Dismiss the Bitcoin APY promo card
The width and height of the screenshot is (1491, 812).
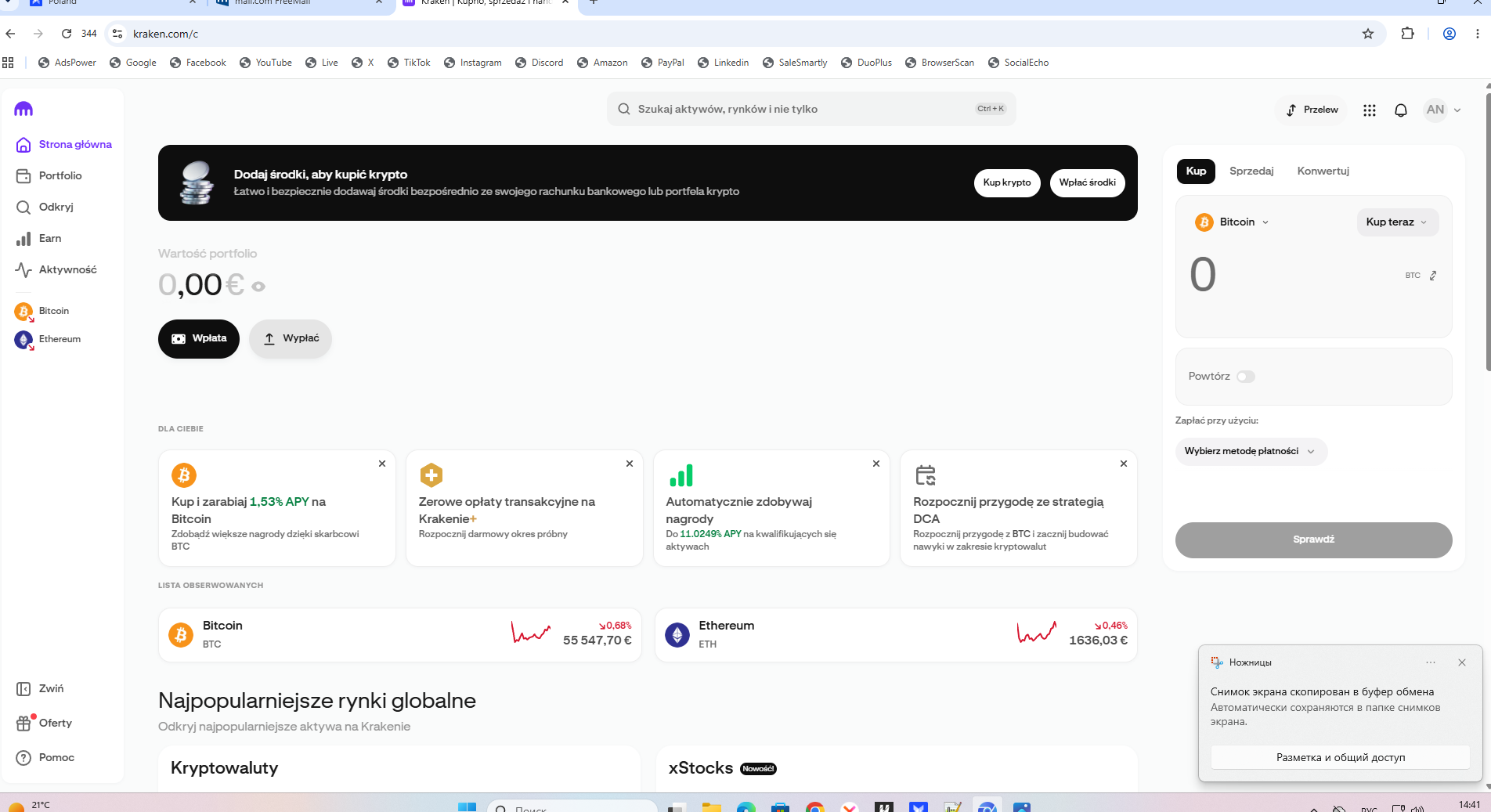pos(382,464)
